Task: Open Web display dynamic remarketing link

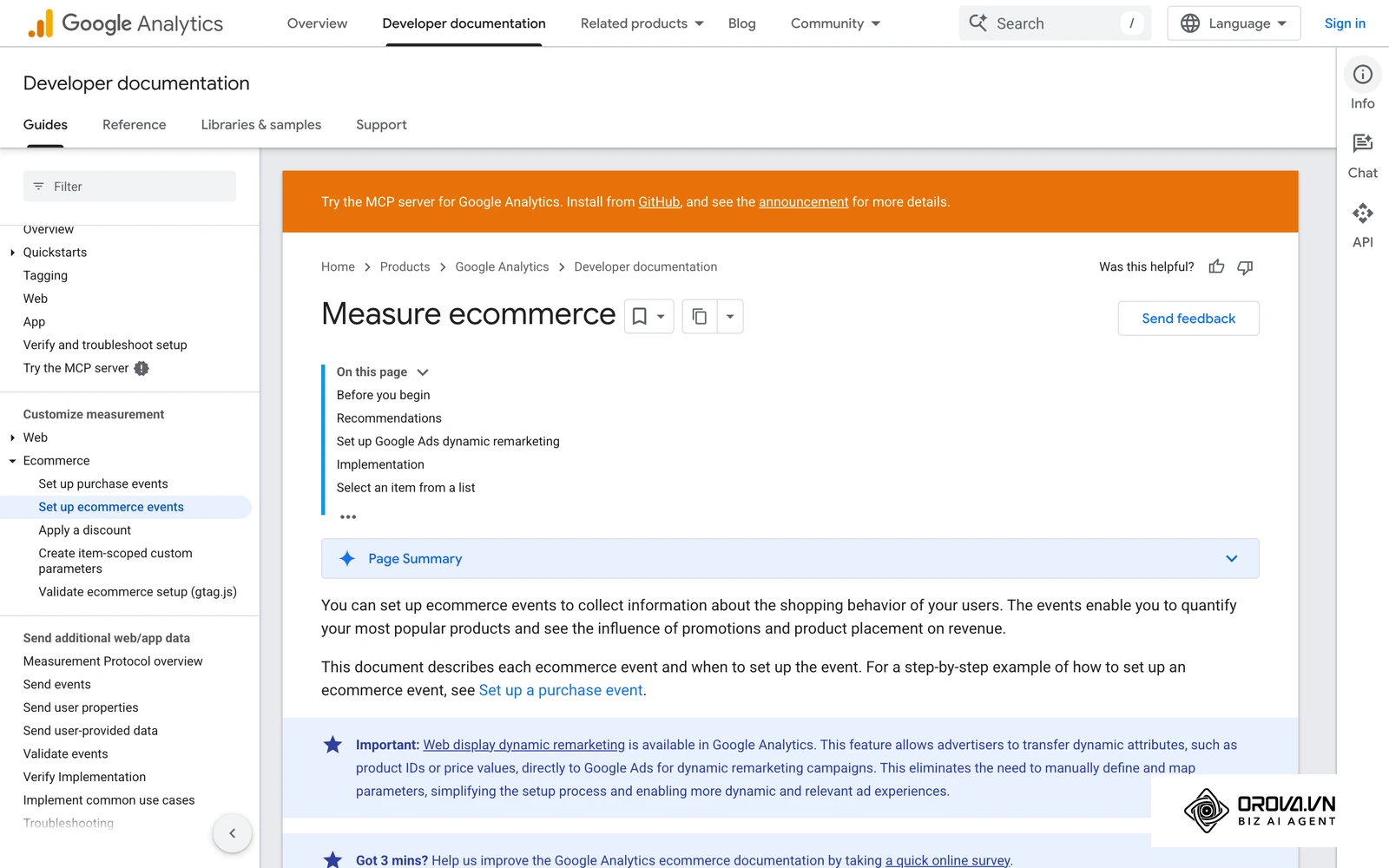Action: pos(523,745)
